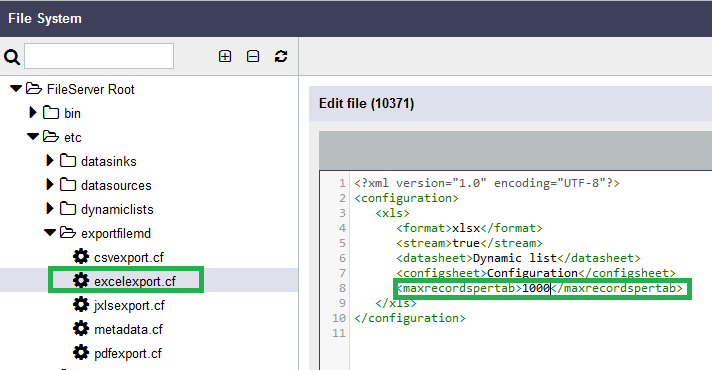Viewport: 712px width, 370px height.
Task: Click gear icon of csvexport.cf
Action: point(81,257)
